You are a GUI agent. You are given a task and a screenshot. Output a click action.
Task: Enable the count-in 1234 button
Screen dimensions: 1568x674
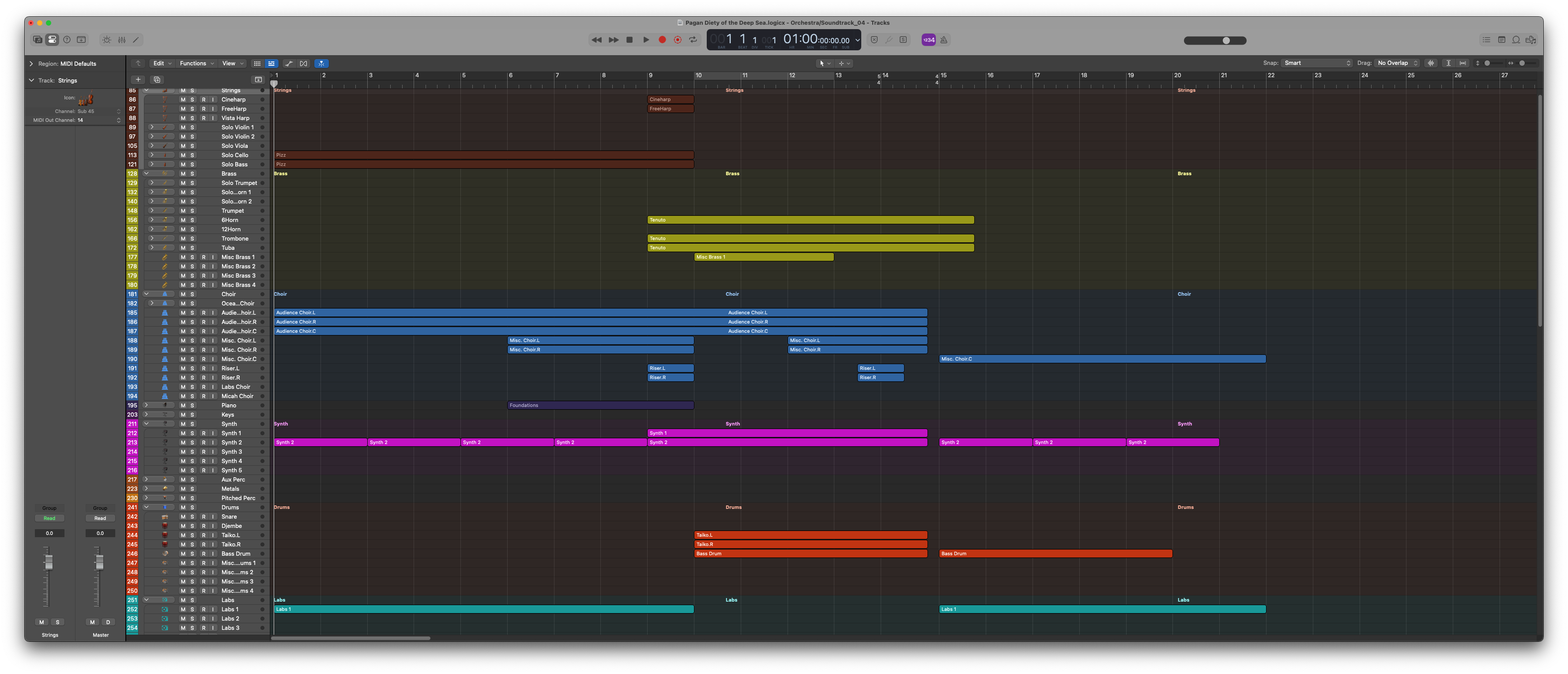(928, 40)
